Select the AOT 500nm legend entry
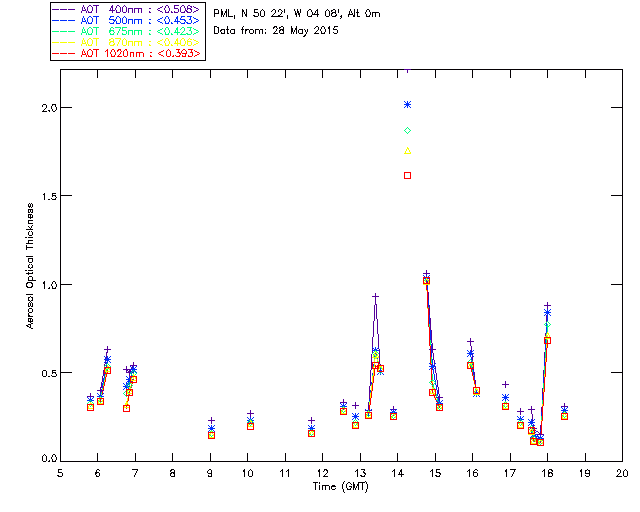The height and width of the screenshot is (512, 640). pyautogui.click(x=128, y=19)
